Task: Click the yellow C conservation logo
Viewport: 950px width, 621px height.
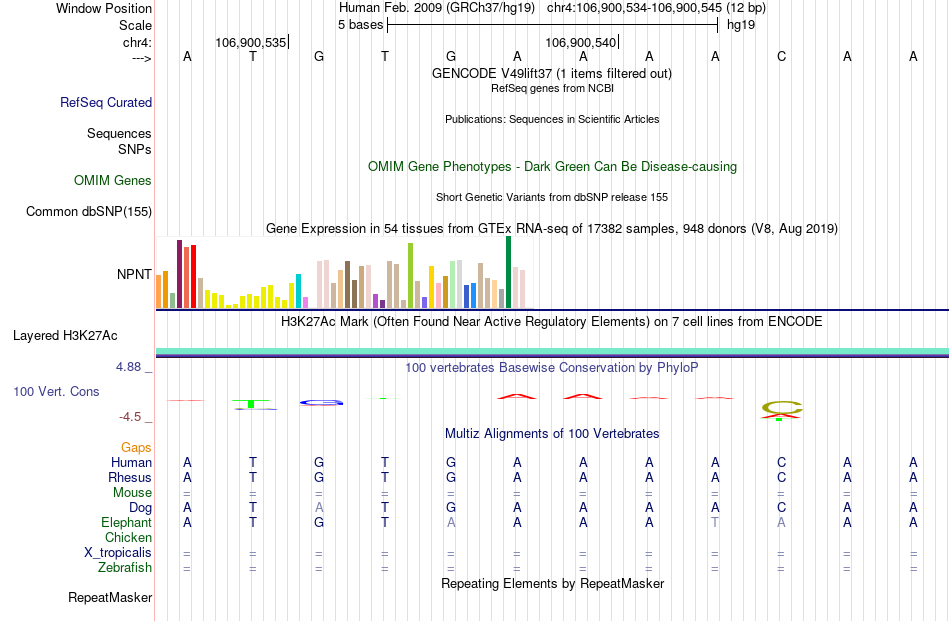Action: click(782, 408)
